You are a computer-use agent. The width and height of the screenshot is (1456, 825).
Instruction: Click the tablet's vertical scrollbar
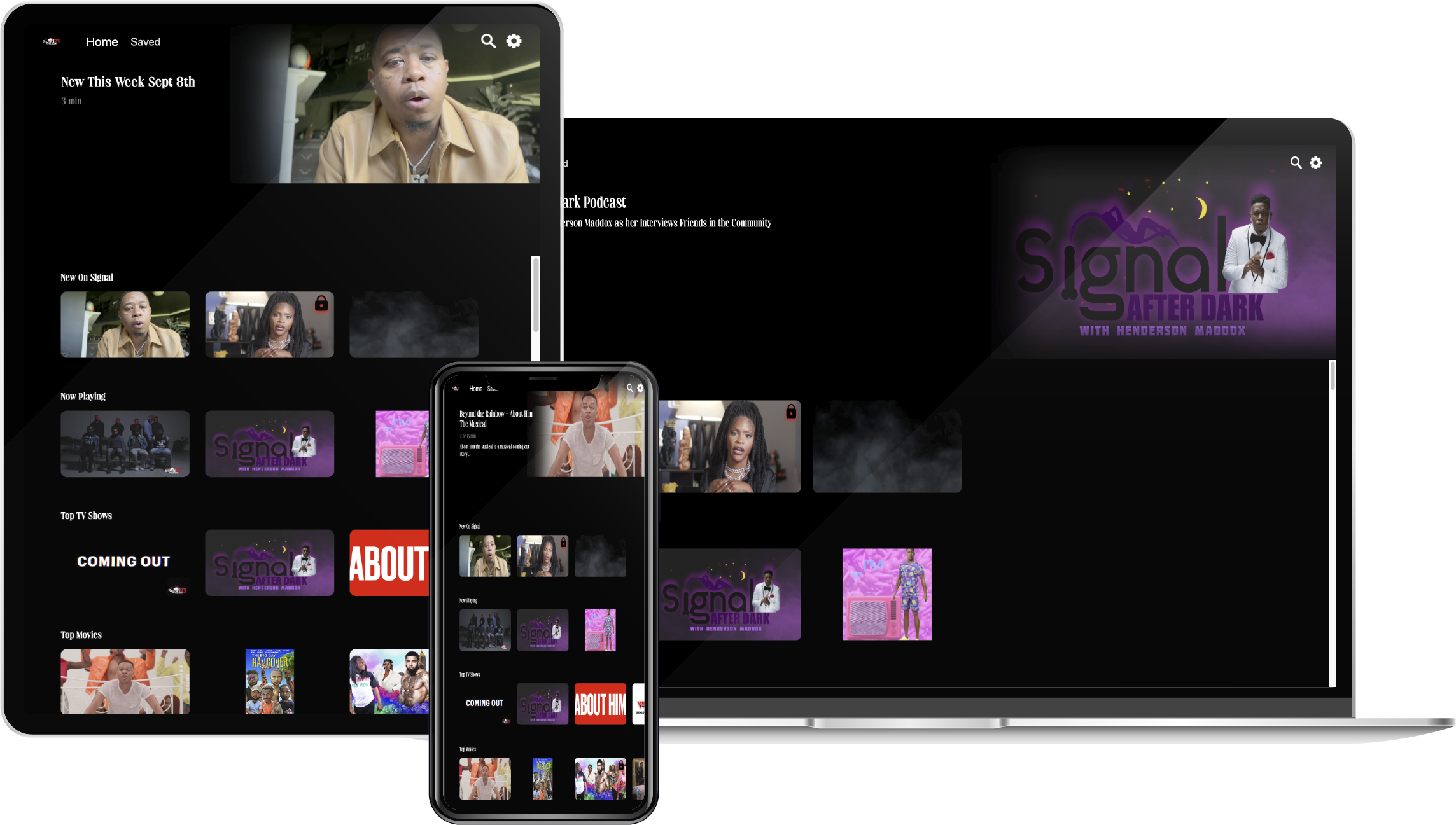536,295
